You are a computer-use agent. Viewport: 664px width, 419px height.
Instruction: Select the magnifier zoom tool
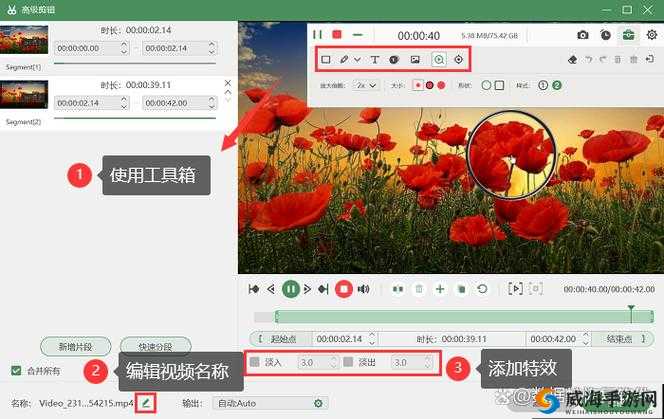click(439, 60)
